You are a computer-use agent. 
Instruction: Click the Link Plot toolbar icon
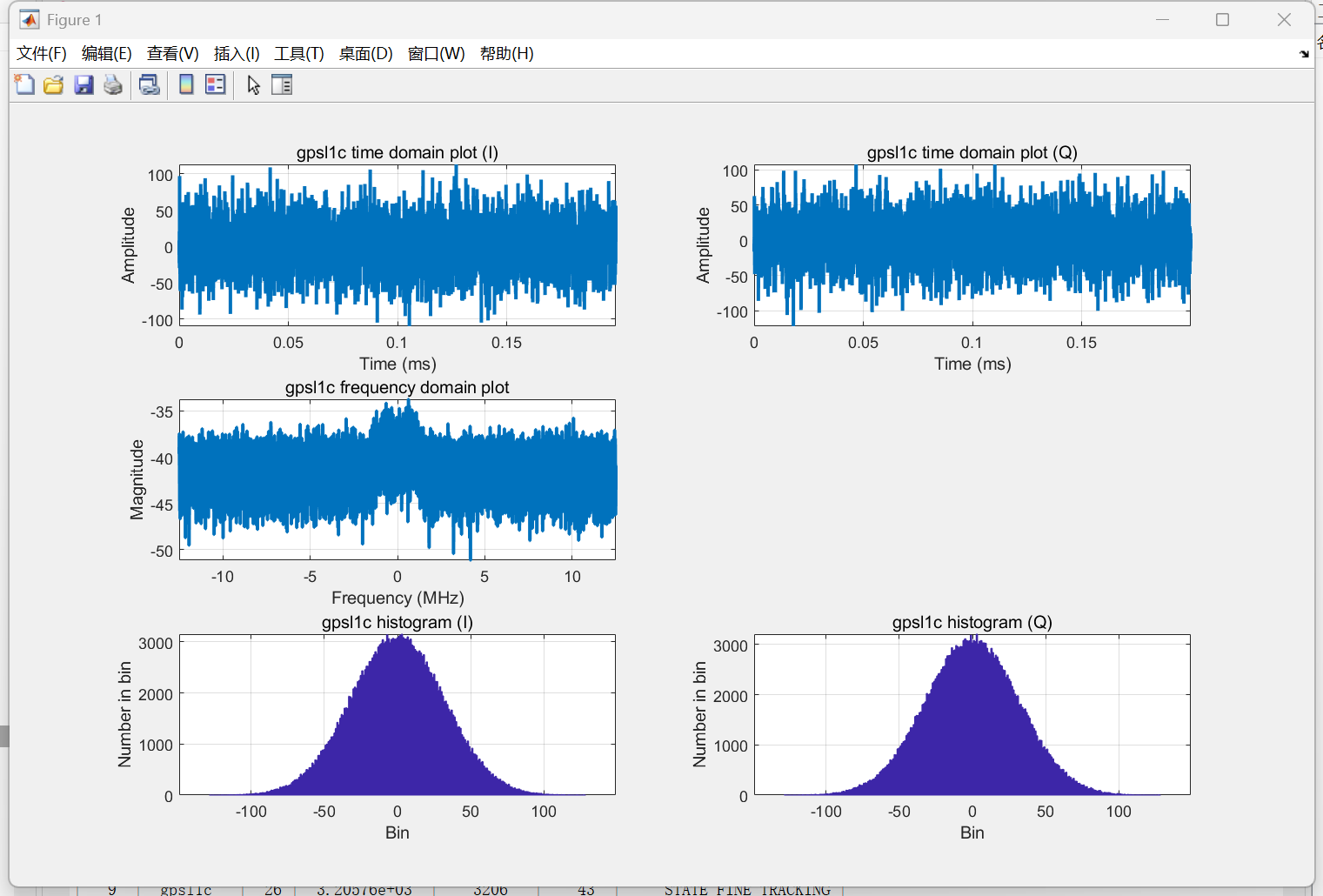click(150, 84)
